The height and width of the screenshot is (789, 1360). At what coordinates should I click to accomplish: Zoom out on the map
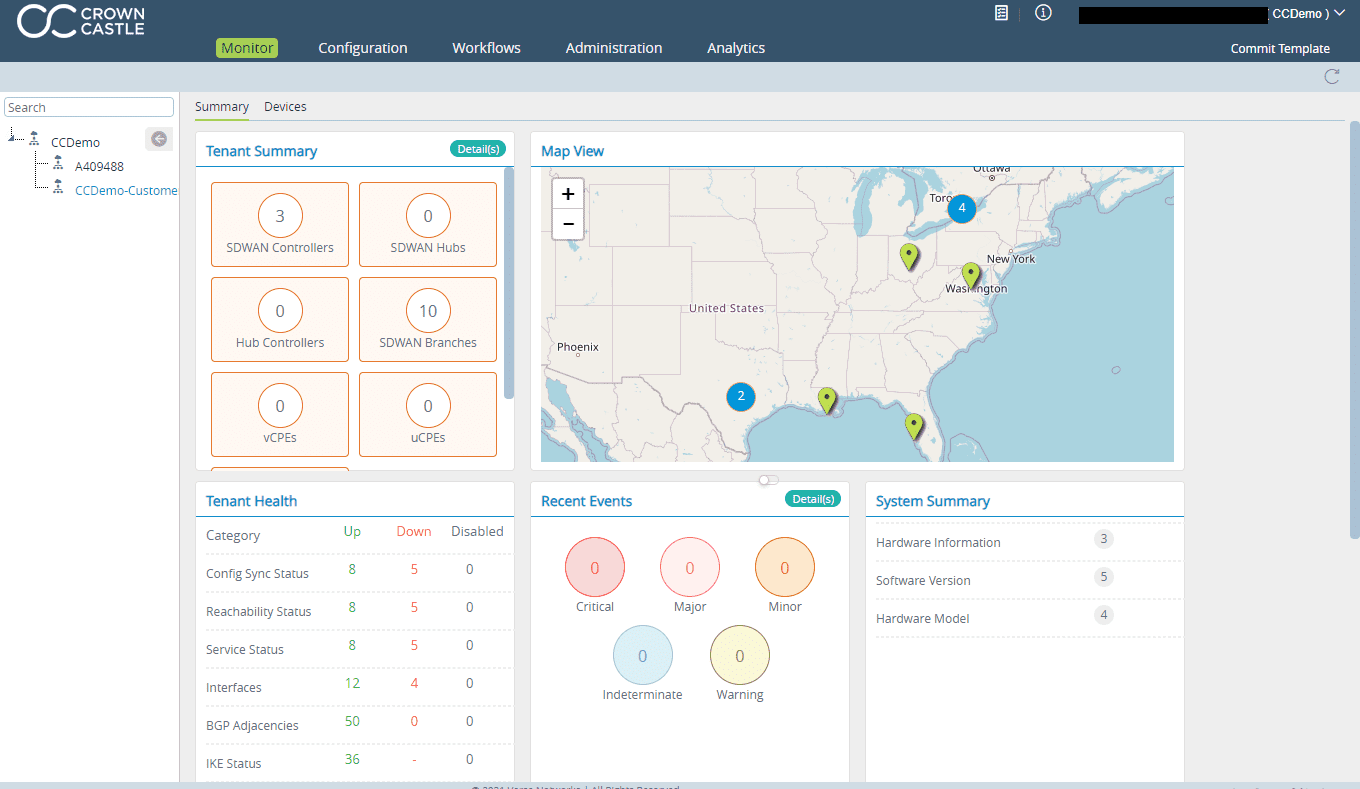(x=568, y=224)
